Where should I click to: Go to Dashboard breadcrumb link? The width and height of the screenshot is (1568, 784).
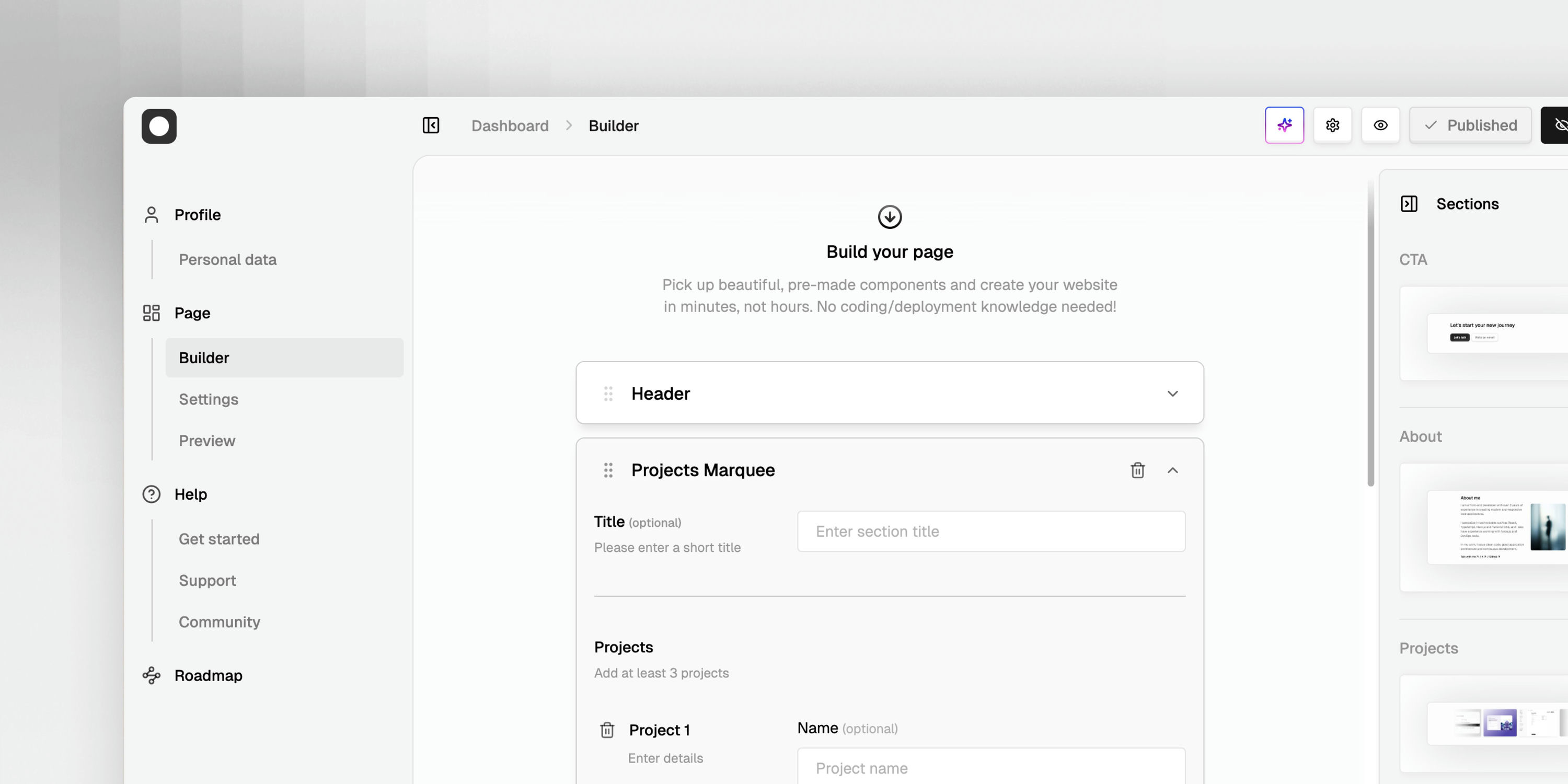click(x=510, y=126)
